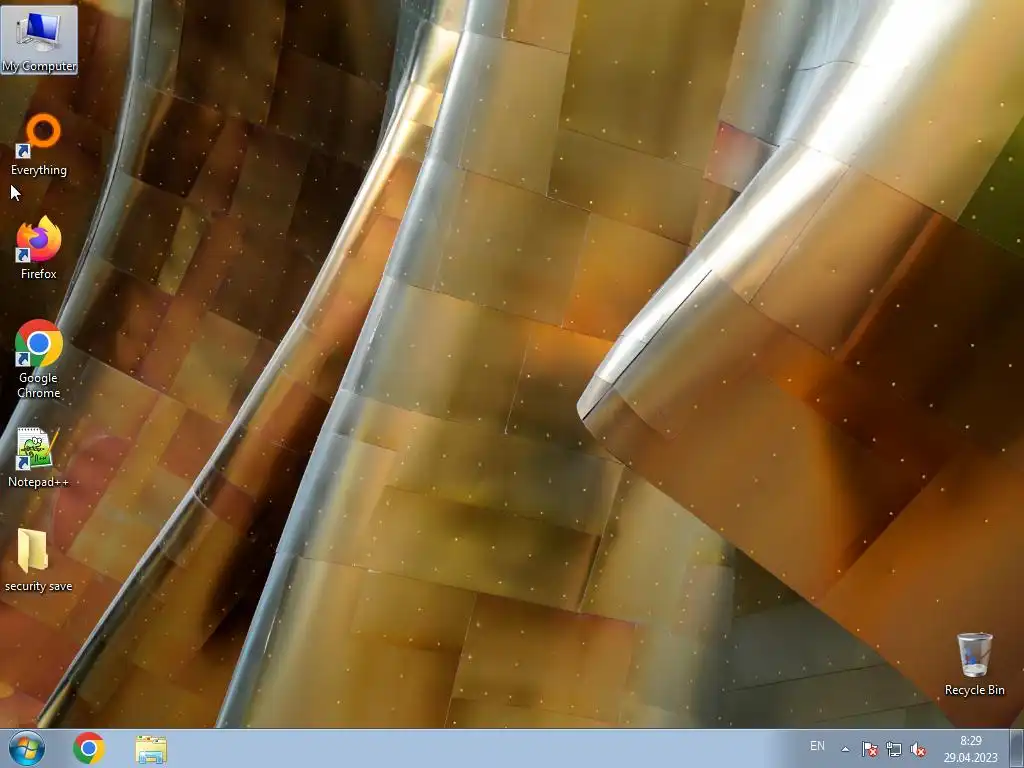Select the Notepad++ desktop shortcut
Screen dimensions: 1024x768
[38, 457]
